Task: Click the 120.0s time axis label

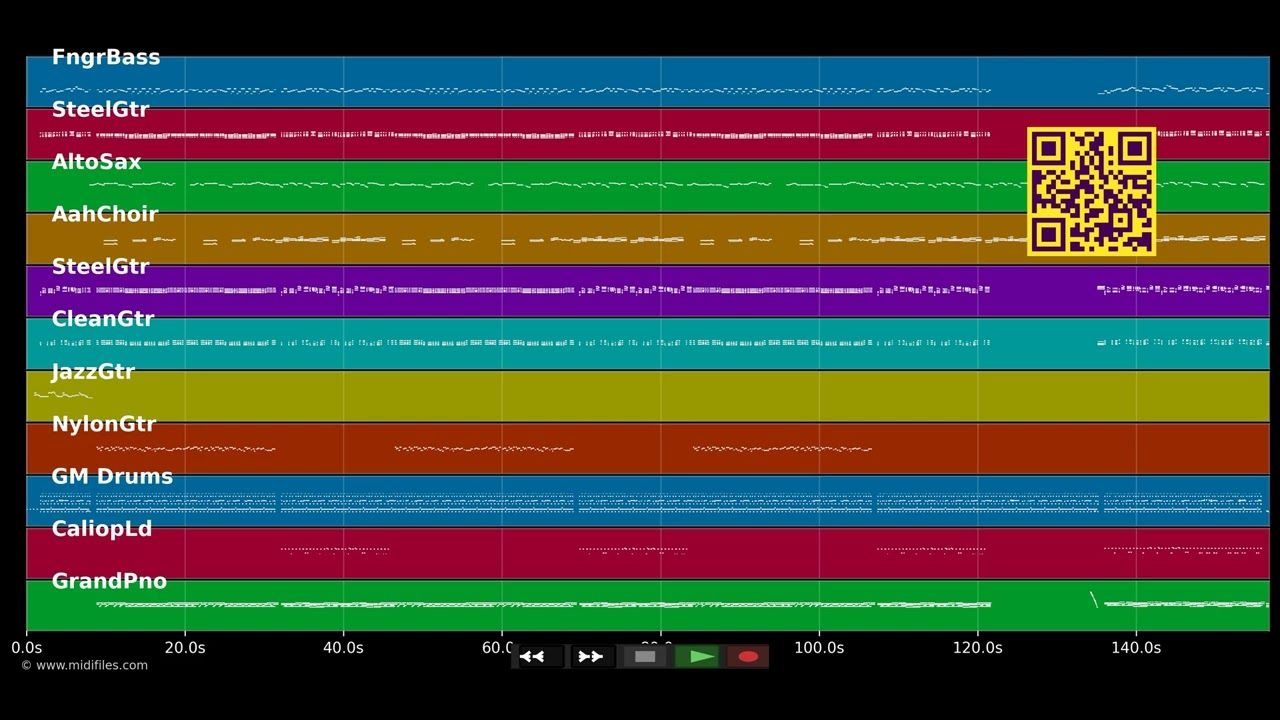Action: (977, 648)
